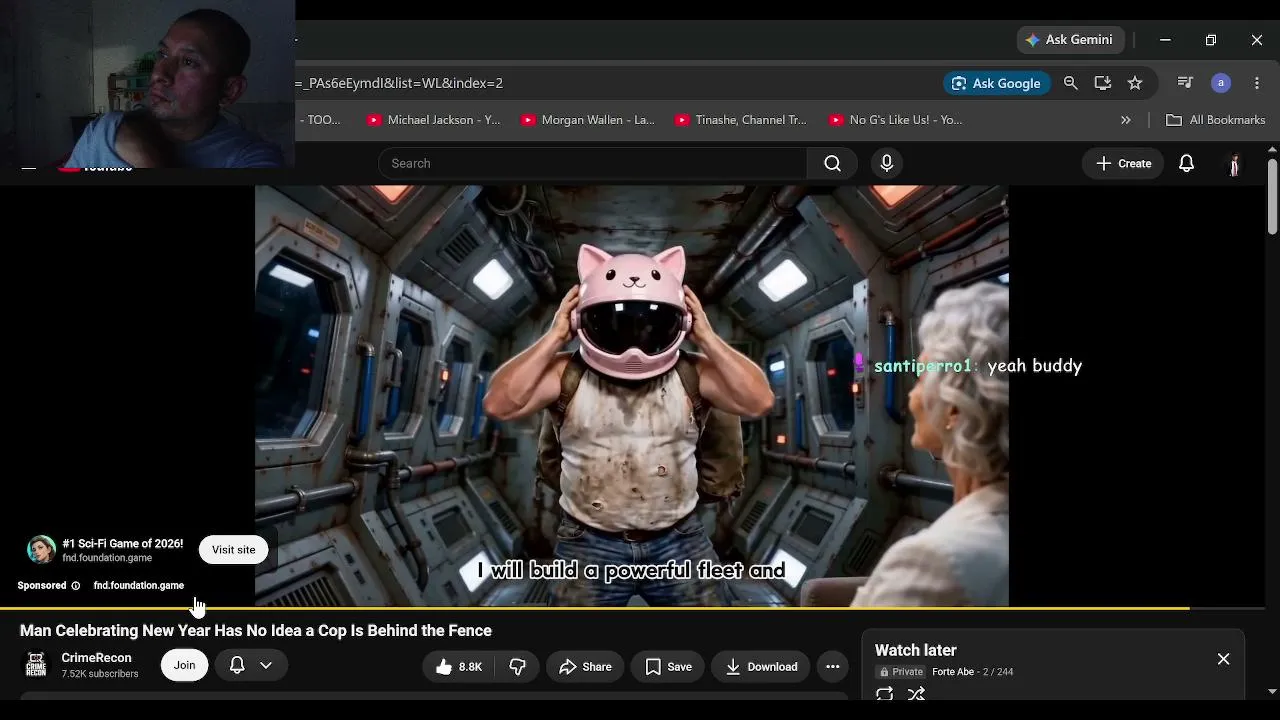This screenshot has width=1280, height=720.
Task: Click the scrollbar up arrow
Action: pyautogui.click(x=1272, y=150)
